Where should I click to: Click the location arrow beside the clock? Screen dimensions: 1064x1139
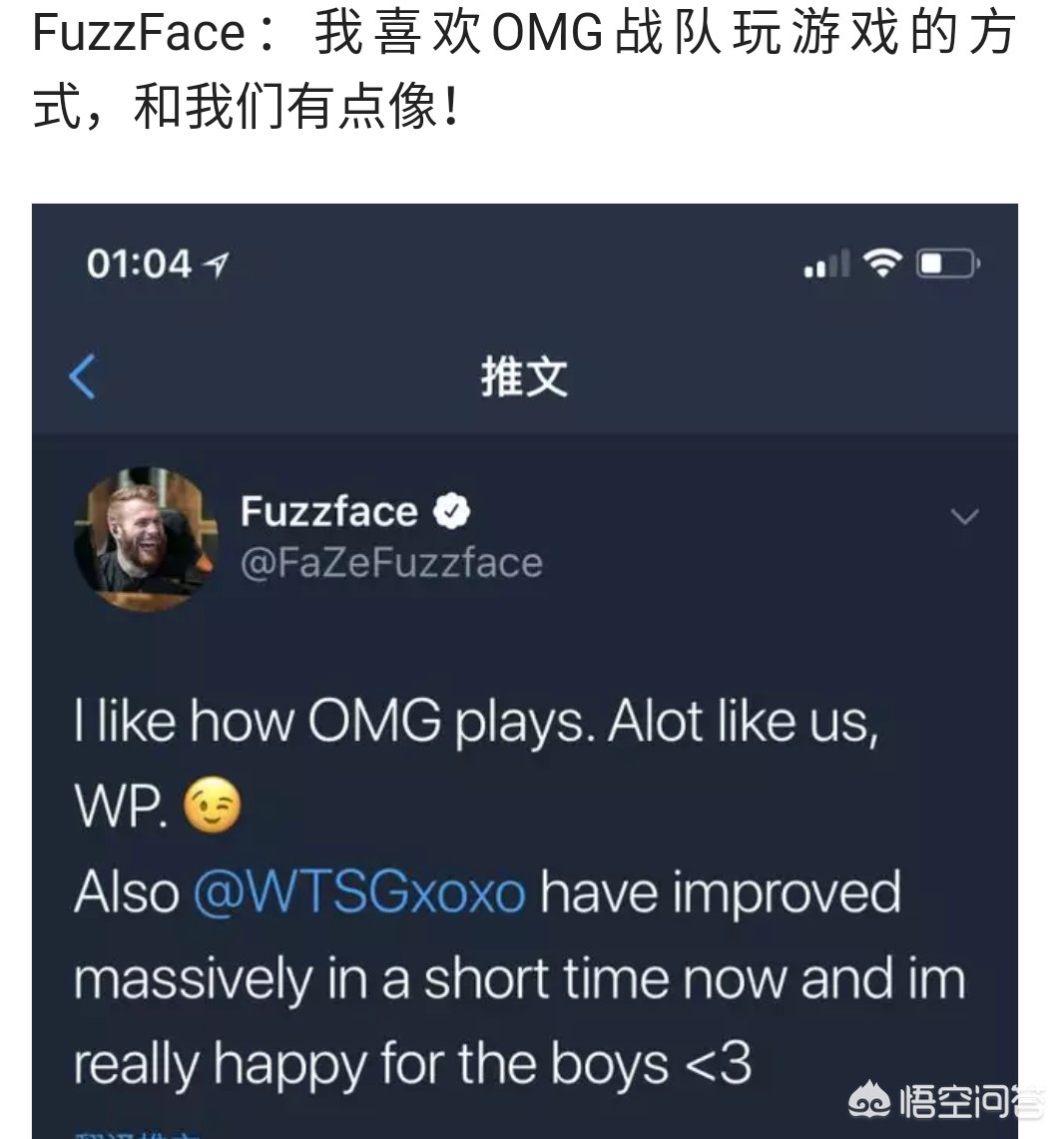pyautogui.click(x=217, y=265)
